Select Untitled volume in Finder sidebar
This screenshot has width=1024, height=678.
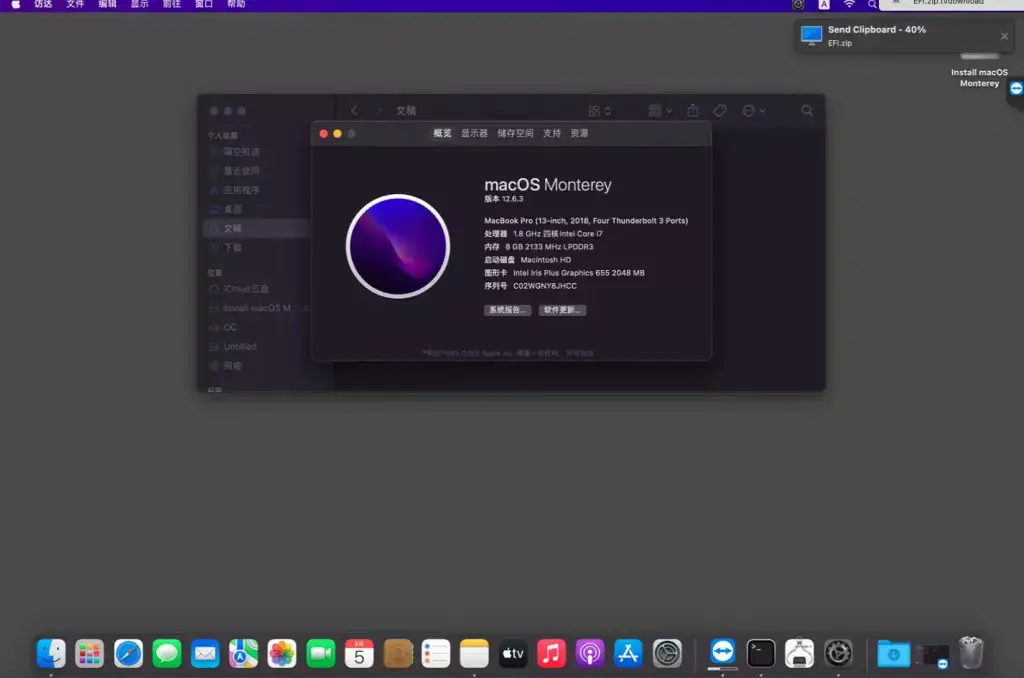256,347
